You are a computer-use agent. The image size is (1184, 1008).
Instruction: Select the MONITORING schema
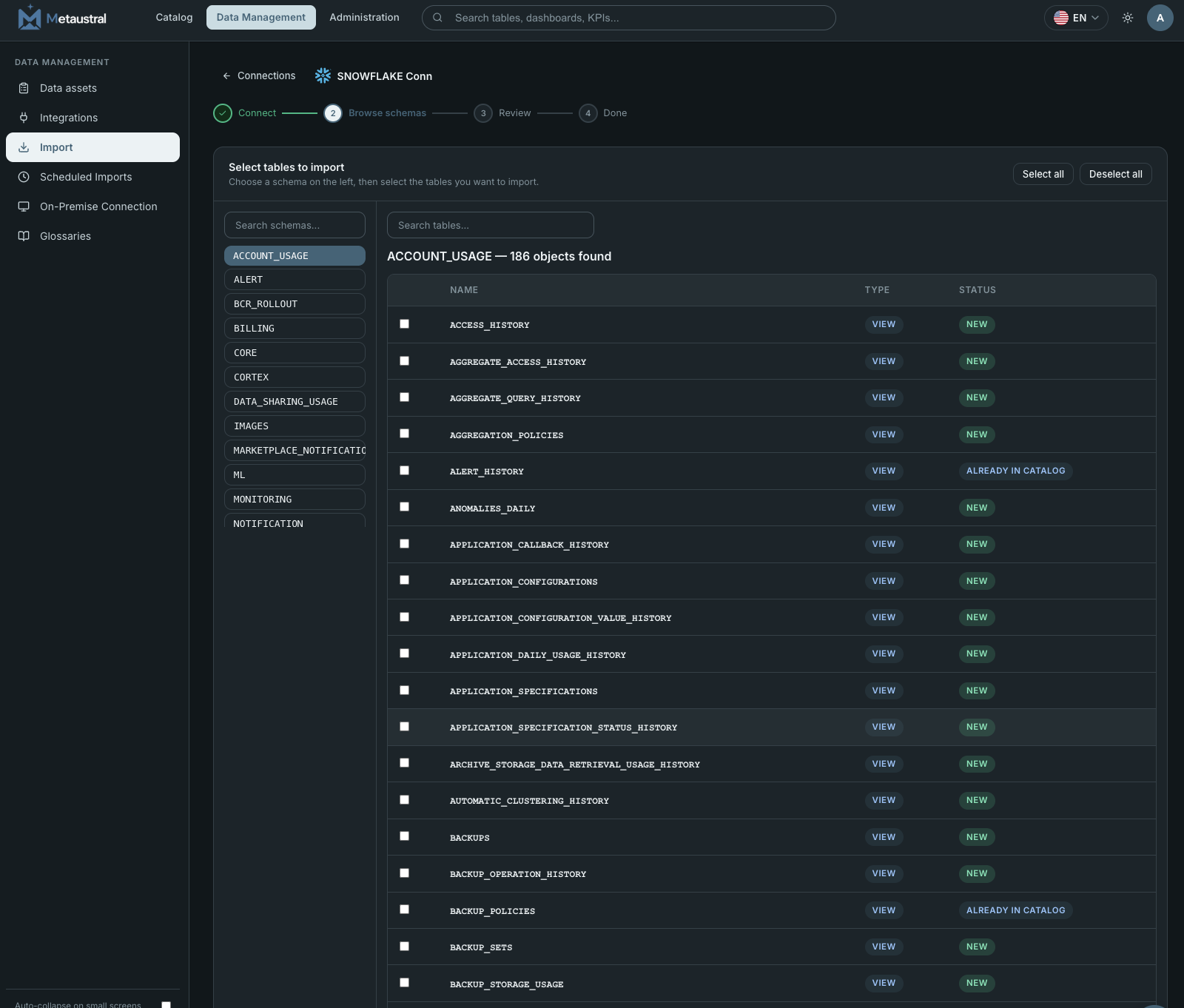click(295, 499)
